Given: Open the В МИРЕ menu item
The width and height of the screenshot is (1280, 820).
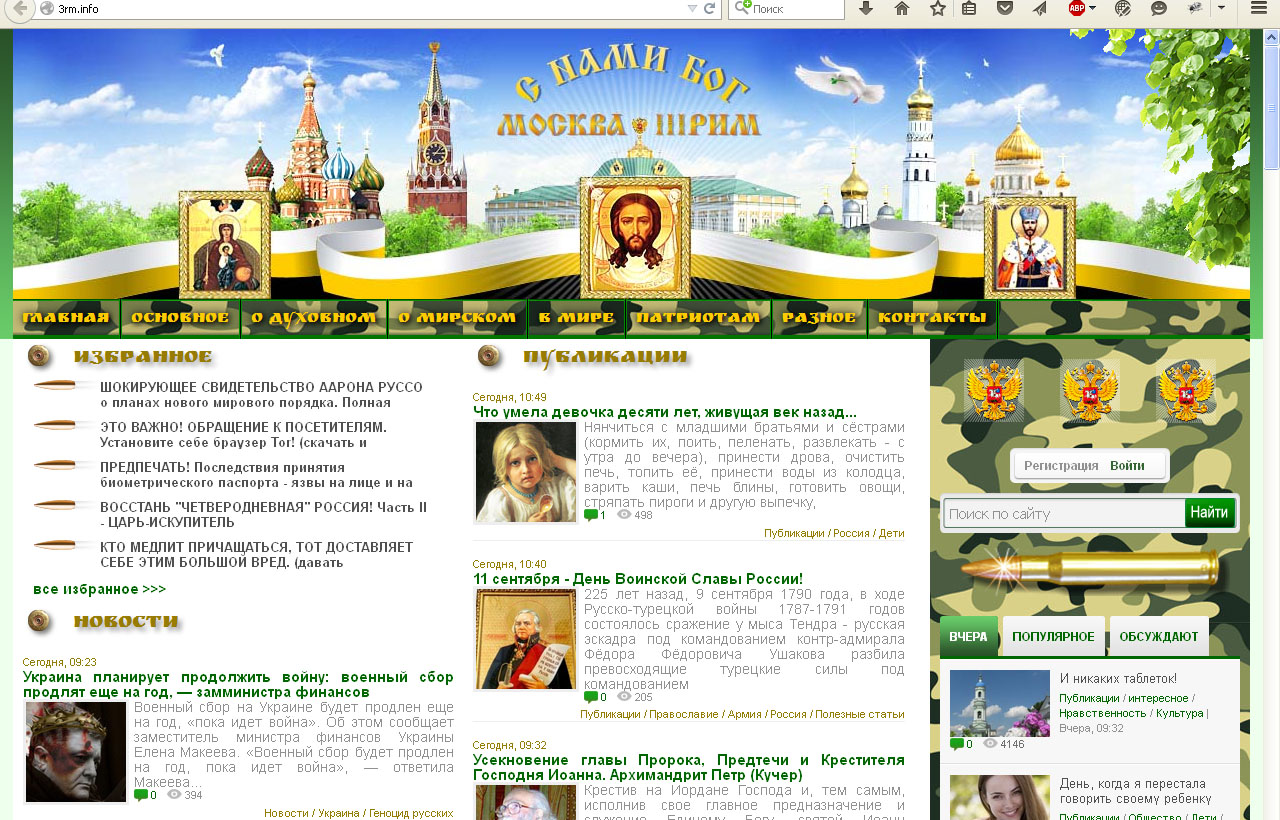Looking at the screenshot, I should click(576, 318).
